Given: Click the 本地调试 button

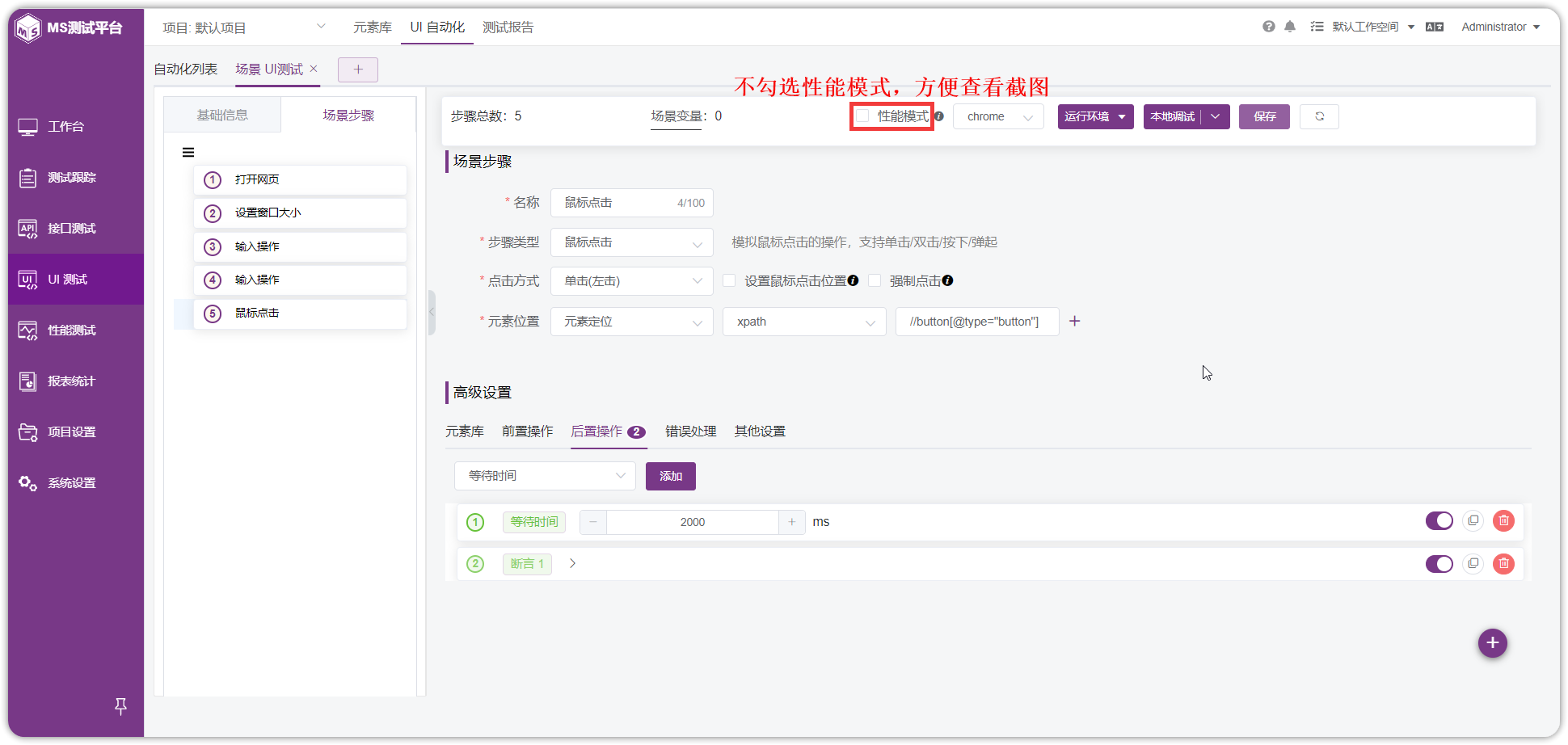Looking at the screenshot, I should pyautogui.click(x=1172, y=116).
